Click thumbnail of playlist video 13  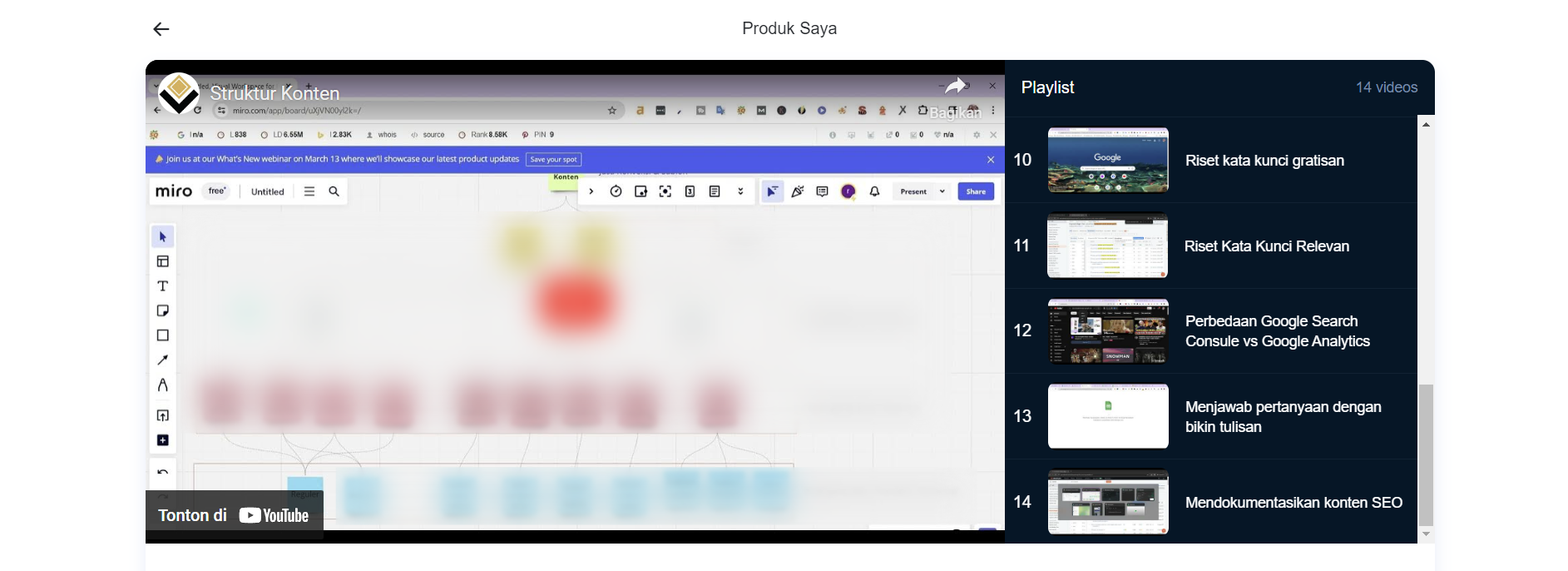[1108, 416]
